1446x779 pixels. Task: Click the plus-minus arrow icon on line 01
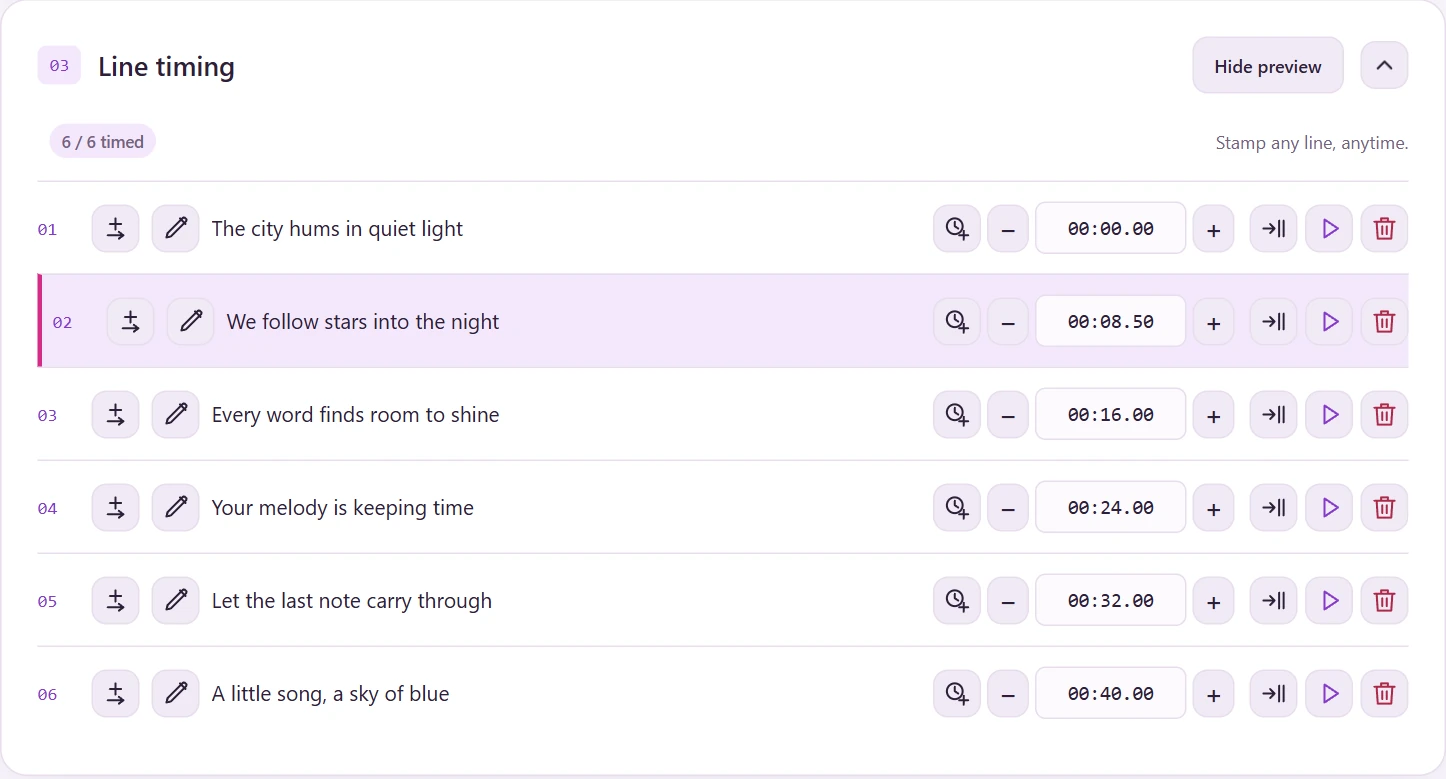point(116,229)
